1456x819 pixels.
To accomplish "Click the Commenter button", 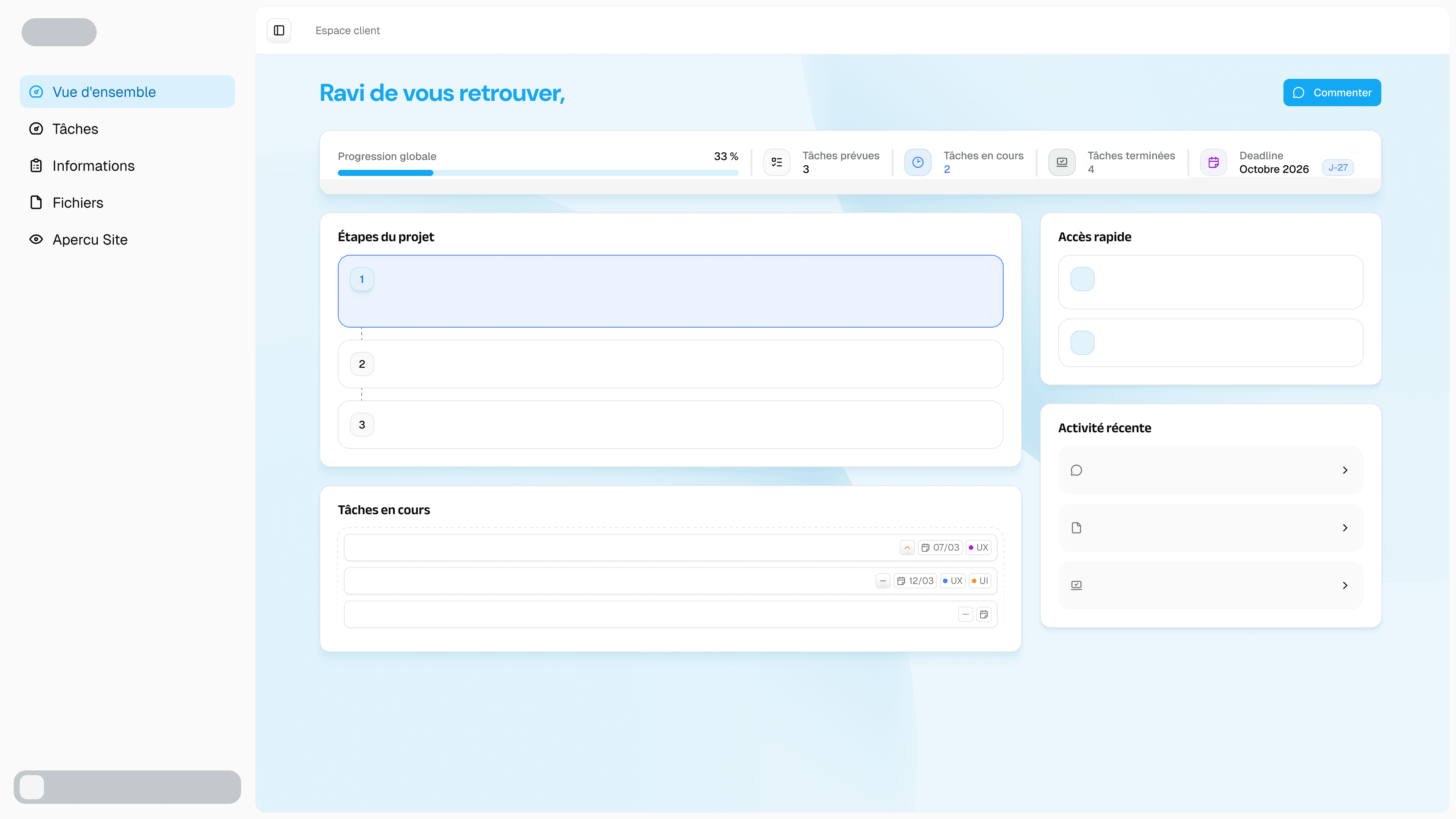I will coord(1332,93).
